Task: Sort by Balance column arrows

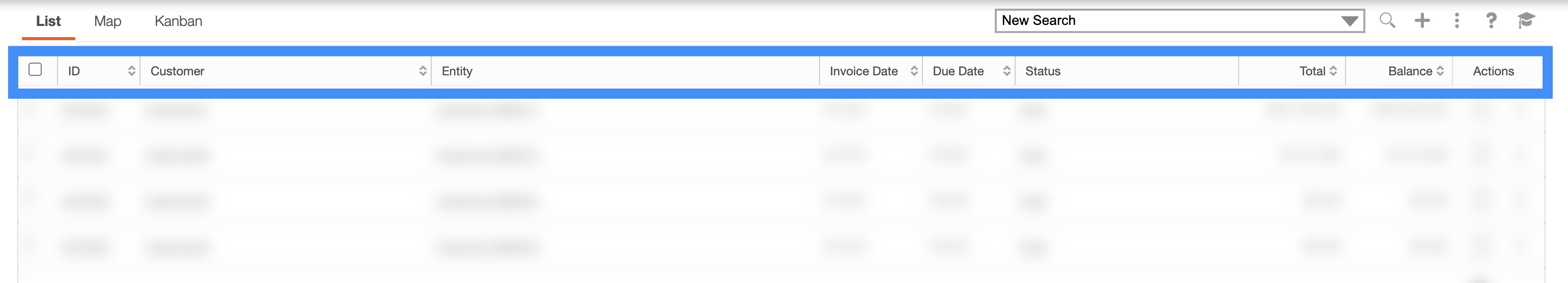Action: pos(1440,71)
